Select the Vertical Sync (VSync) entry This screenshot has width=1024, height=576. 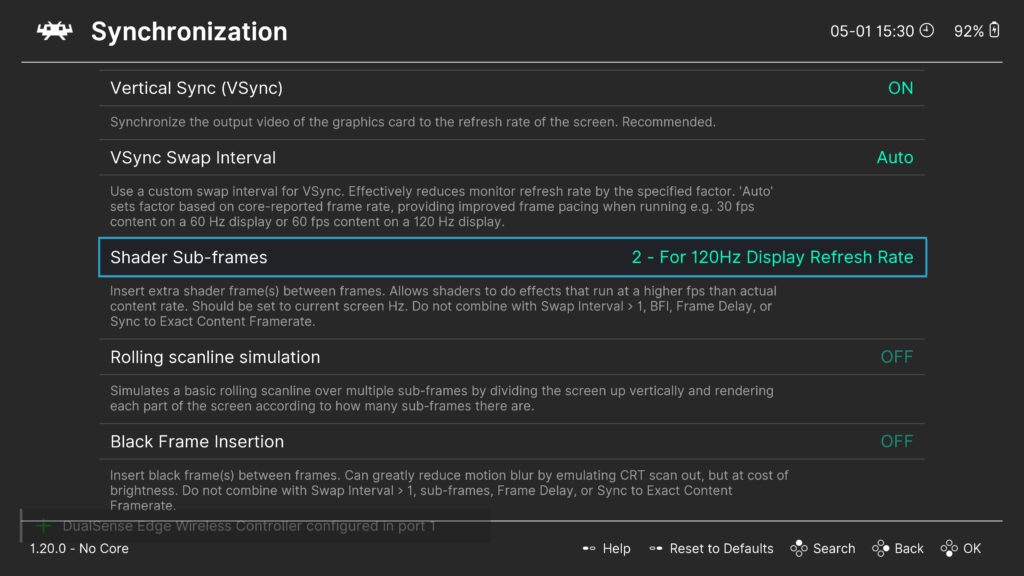point(512,88)
